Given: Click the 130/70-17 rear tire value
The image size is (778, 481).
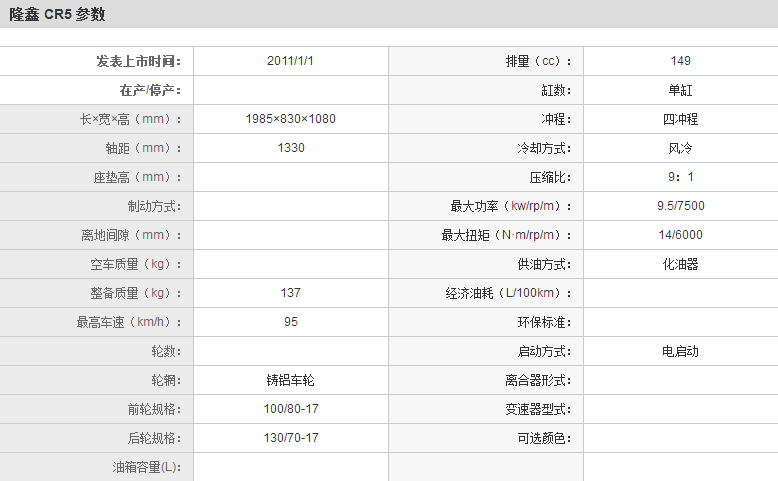Looking at the screenshot, I should tap(290, 438).
